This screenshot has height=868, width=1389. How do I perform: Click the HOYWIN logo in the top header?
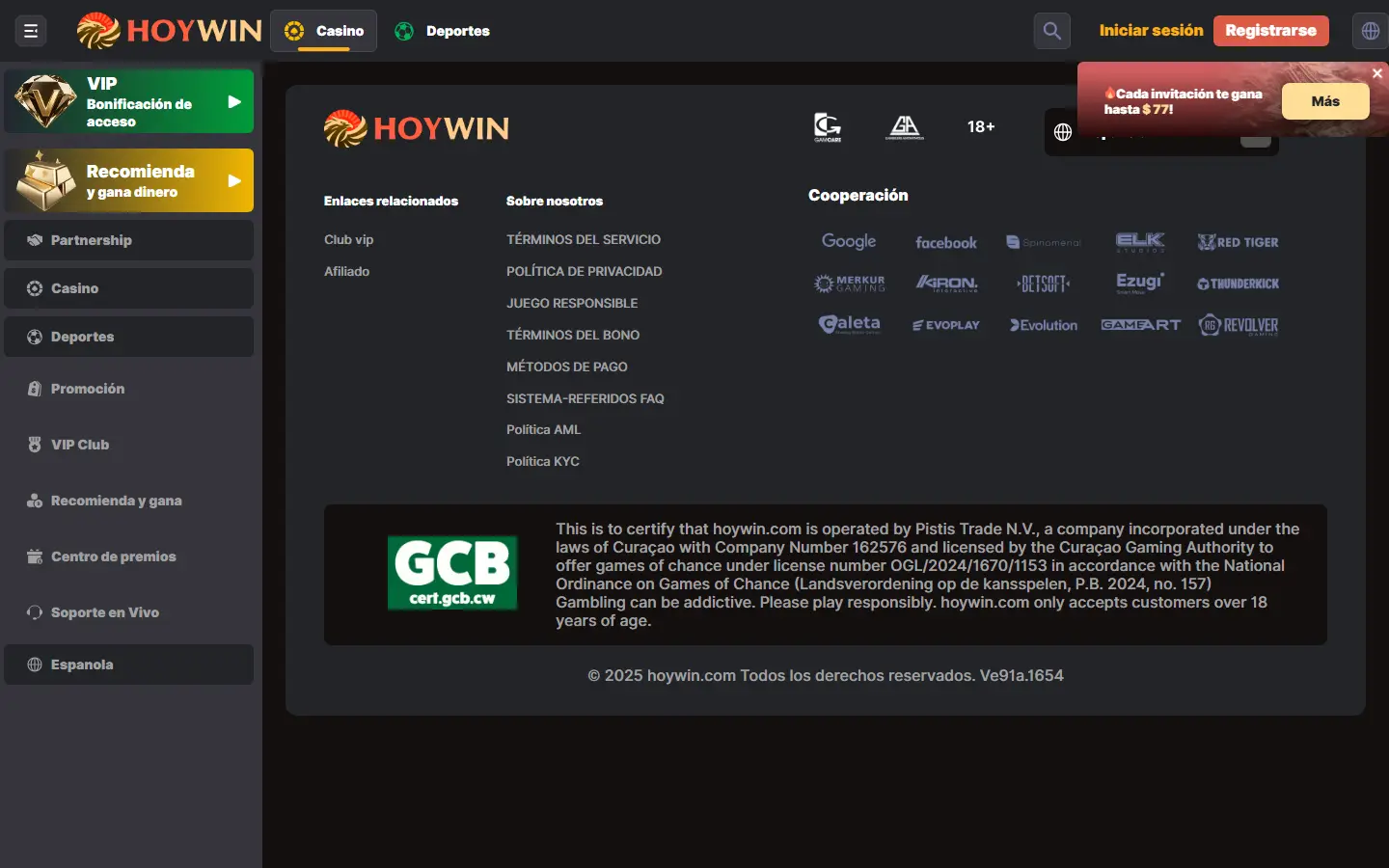169,31
